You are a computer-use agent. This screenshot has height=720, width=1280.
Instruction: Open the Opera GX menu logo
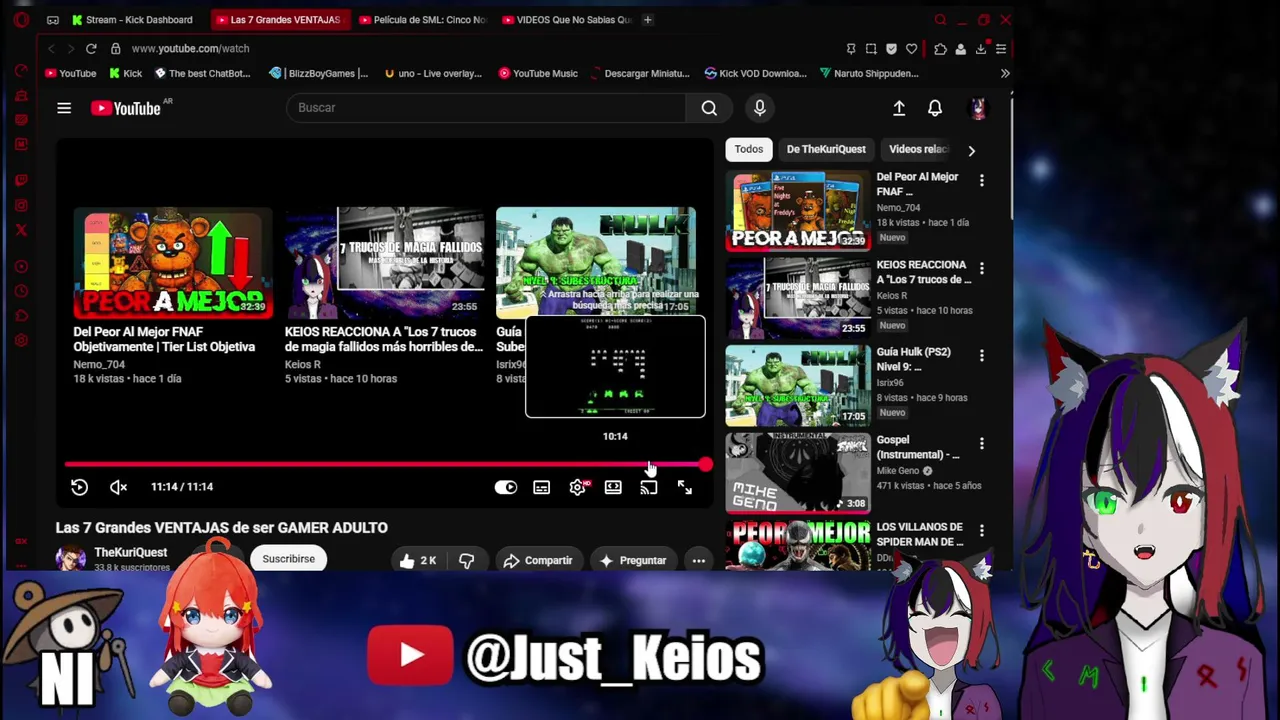tap(22, 20)
